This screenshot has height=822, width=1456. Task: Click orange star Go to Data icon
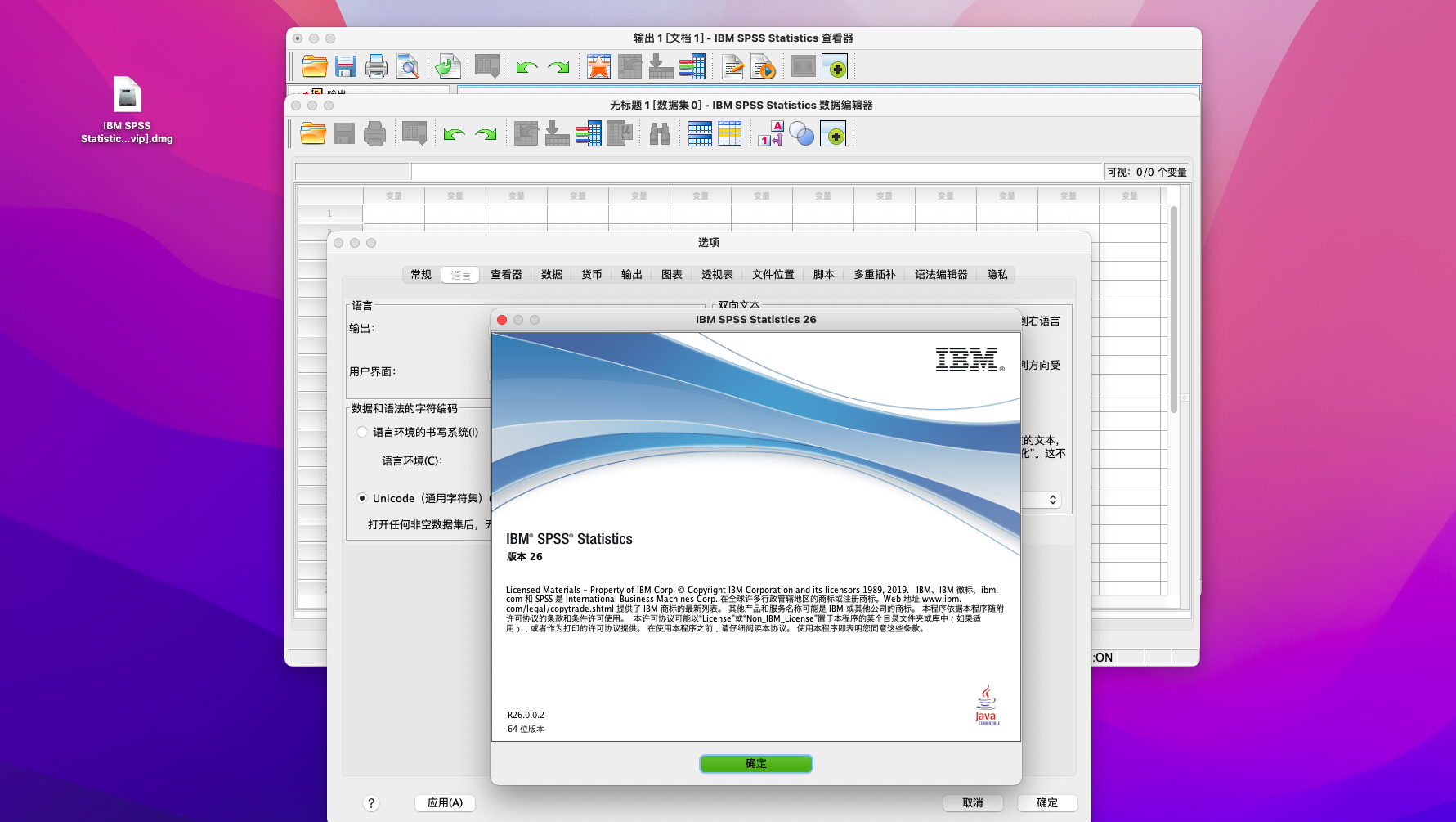598,66
